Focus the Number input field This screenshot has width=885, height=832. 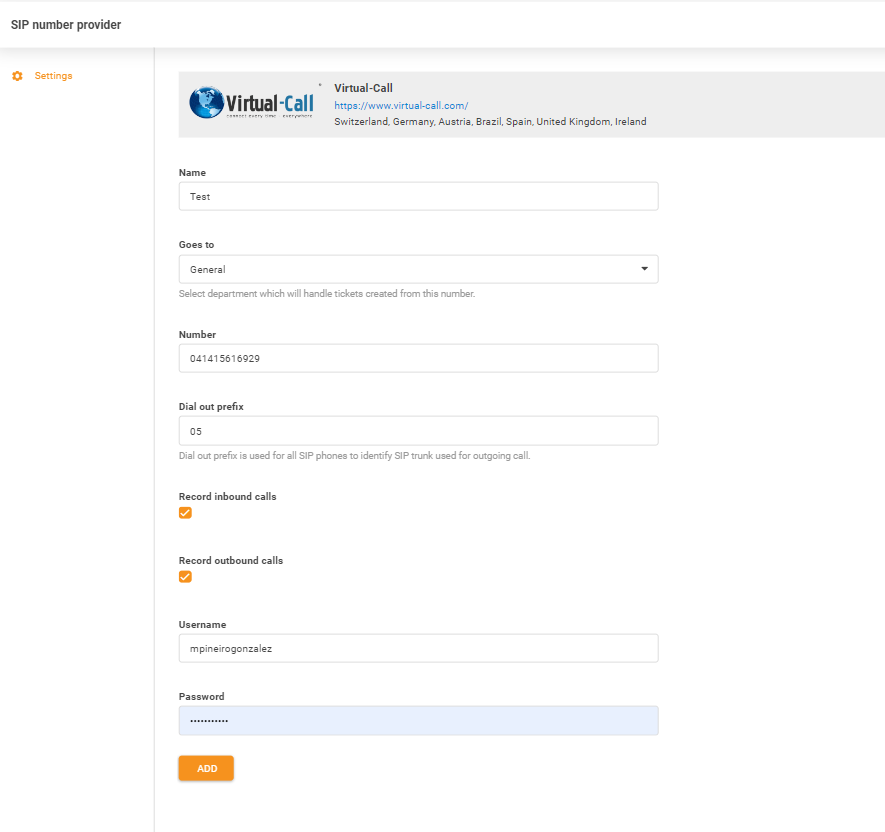418,357
